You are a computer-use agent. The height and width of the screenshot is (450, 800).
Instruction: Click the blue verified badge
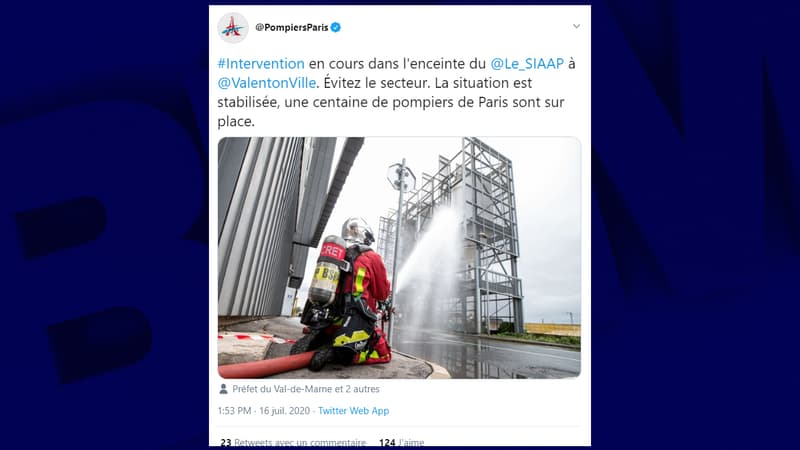point(336,28)
